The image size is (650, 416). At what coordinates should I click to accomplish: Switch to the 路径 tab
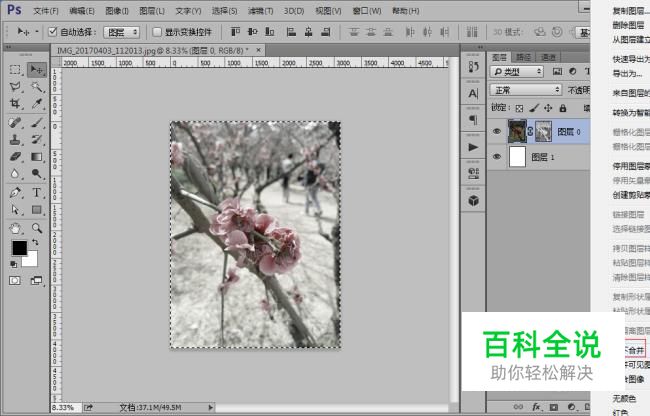[x=524, y=57]
